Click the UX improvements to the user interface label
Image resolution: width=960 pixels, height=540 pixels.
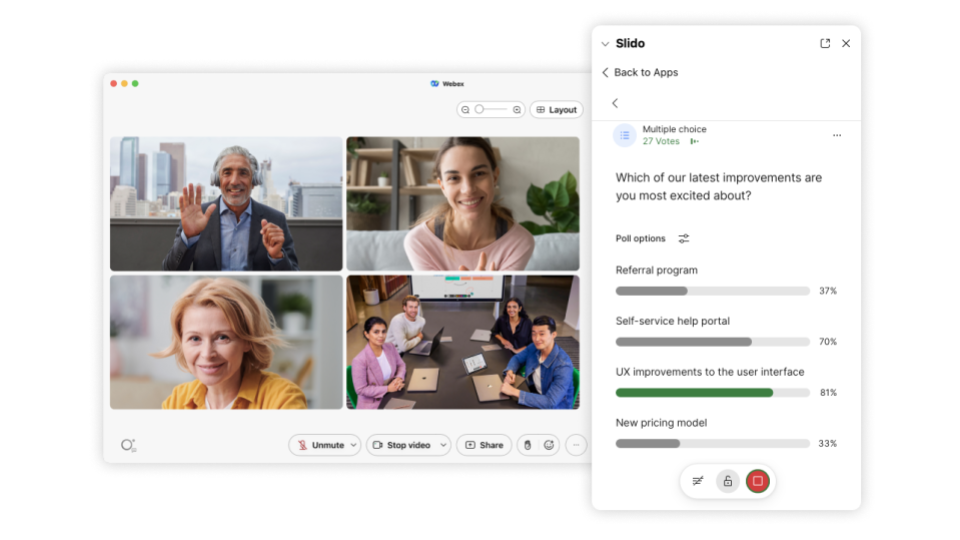(710, 372)
